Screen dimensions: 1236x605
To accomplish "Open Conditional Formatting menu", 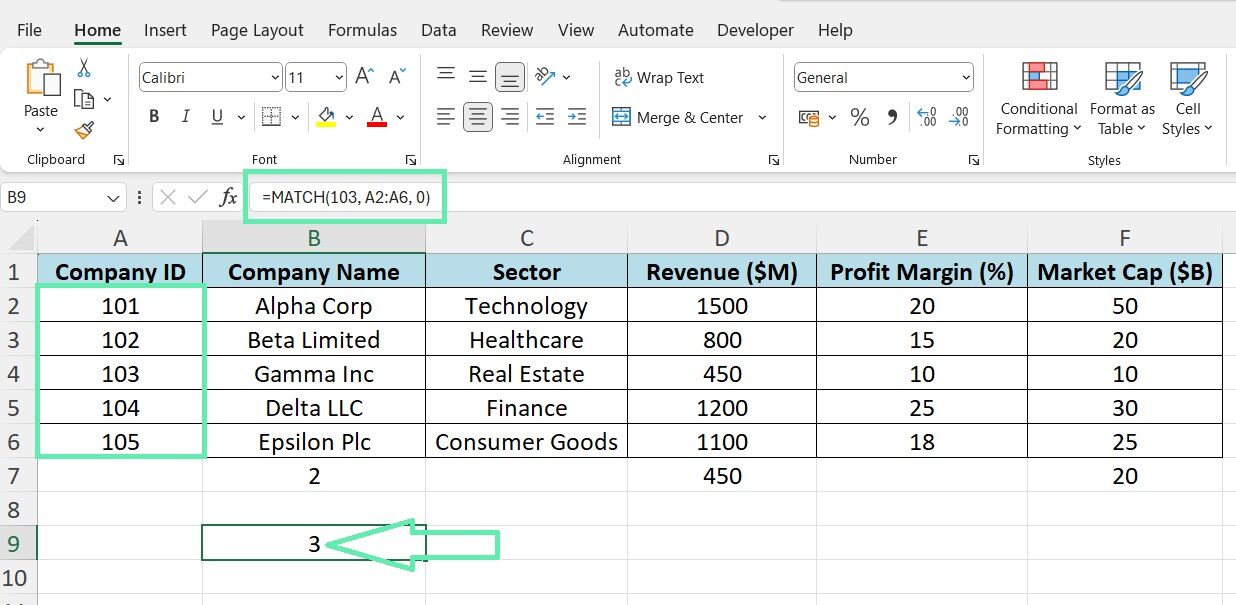I will 1039,98.
